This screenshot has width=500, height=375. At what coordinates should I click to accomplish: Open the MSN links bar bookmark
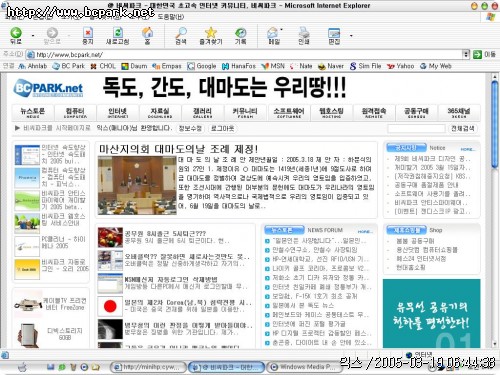(273, 66)
